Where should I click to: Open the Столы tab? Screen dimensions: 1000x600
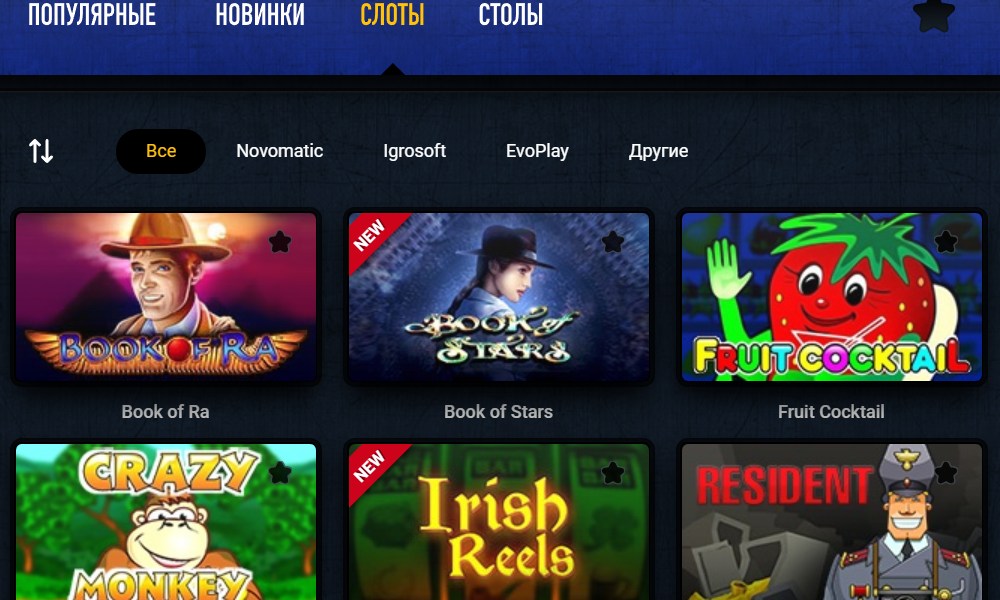tap(511, 14)
